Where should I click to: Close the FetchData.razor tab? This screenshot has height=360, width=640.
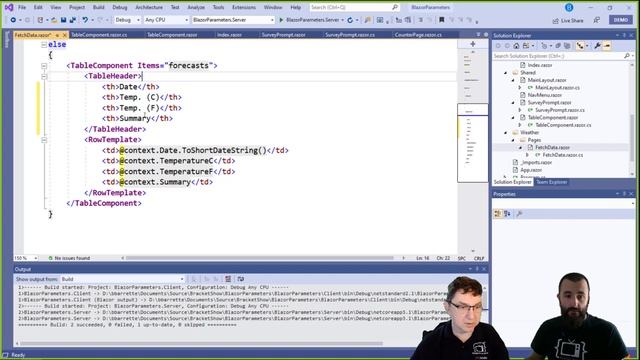(x=64, y=35)
